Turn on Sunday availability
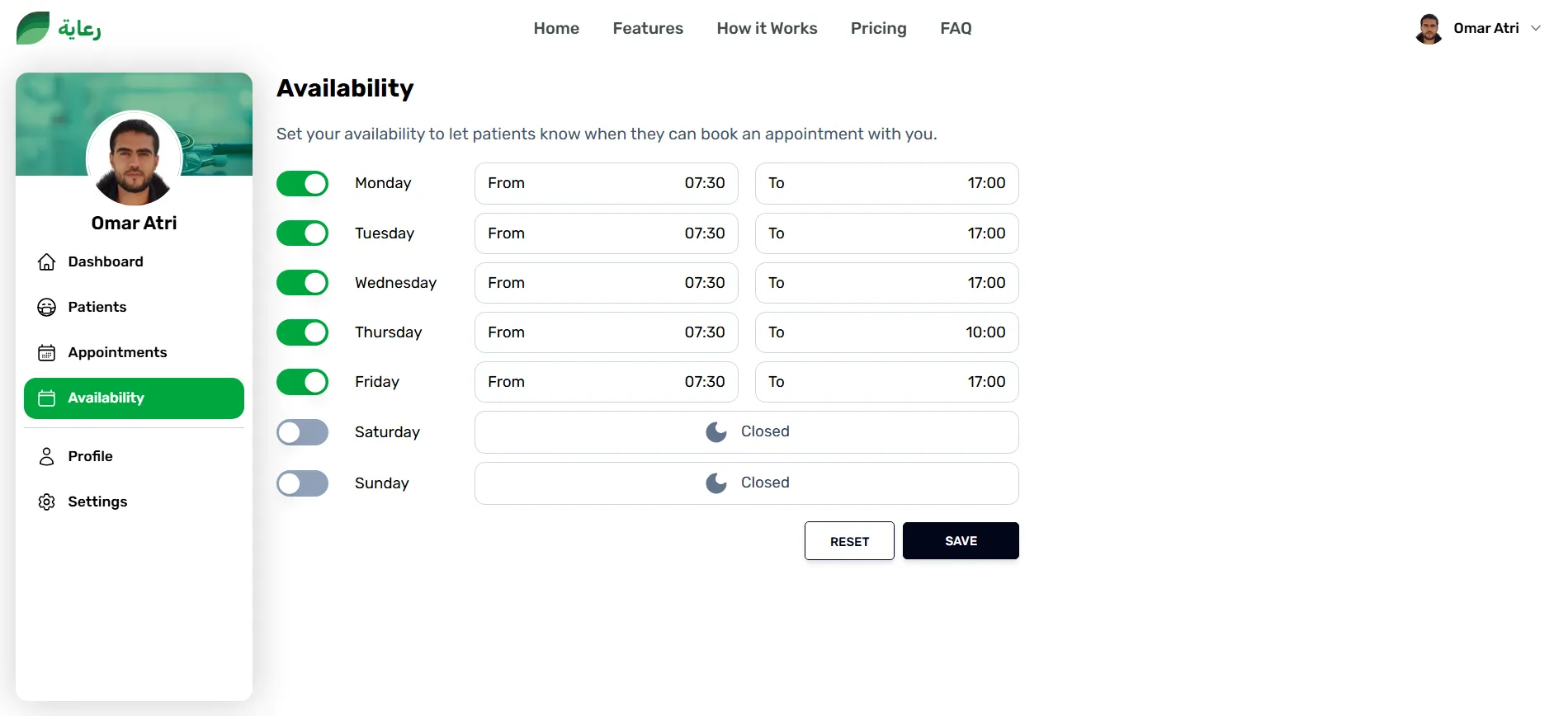The width and height of the screenshot is (1568, 716). (302, 483)
